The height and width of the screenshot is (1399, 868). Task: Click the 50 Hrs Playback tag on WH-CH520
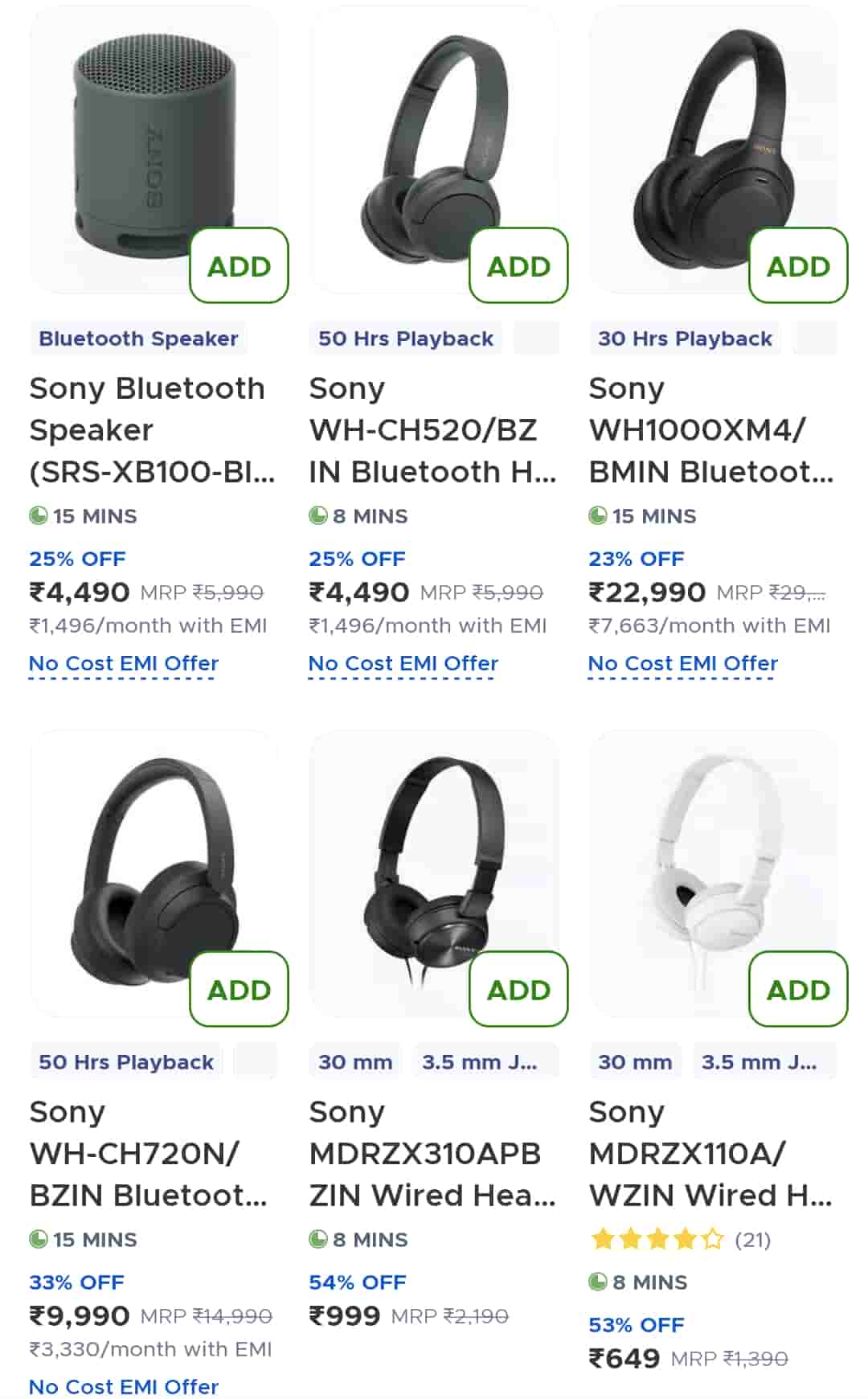click(x=406, y=338)
